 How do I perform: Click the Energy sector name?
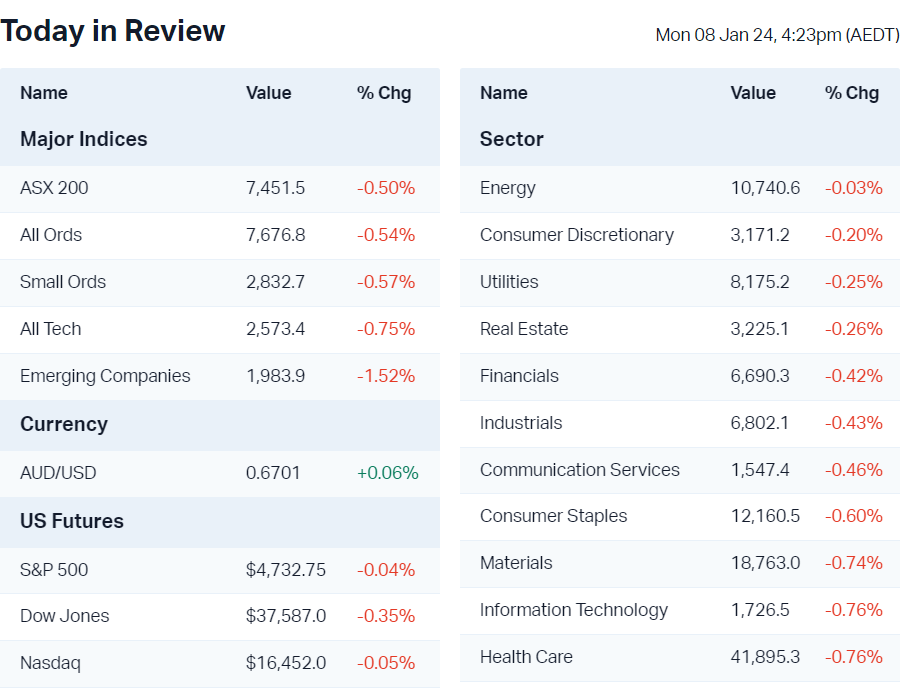(x=508, y=188)
